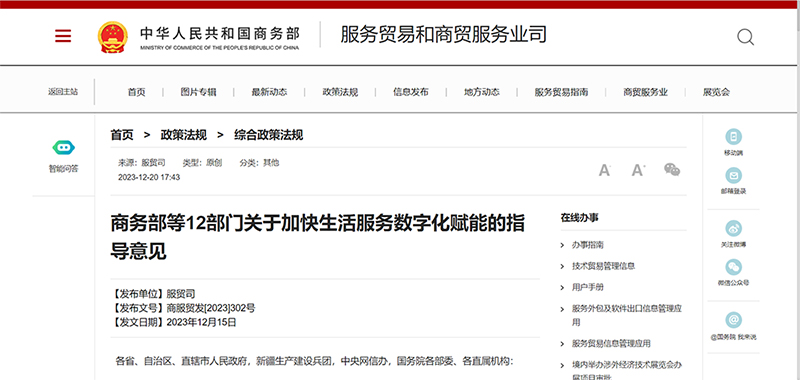This screenshot has height=380, width=800.
Task: Click the national emblem logo
Action: click(113, 37)
